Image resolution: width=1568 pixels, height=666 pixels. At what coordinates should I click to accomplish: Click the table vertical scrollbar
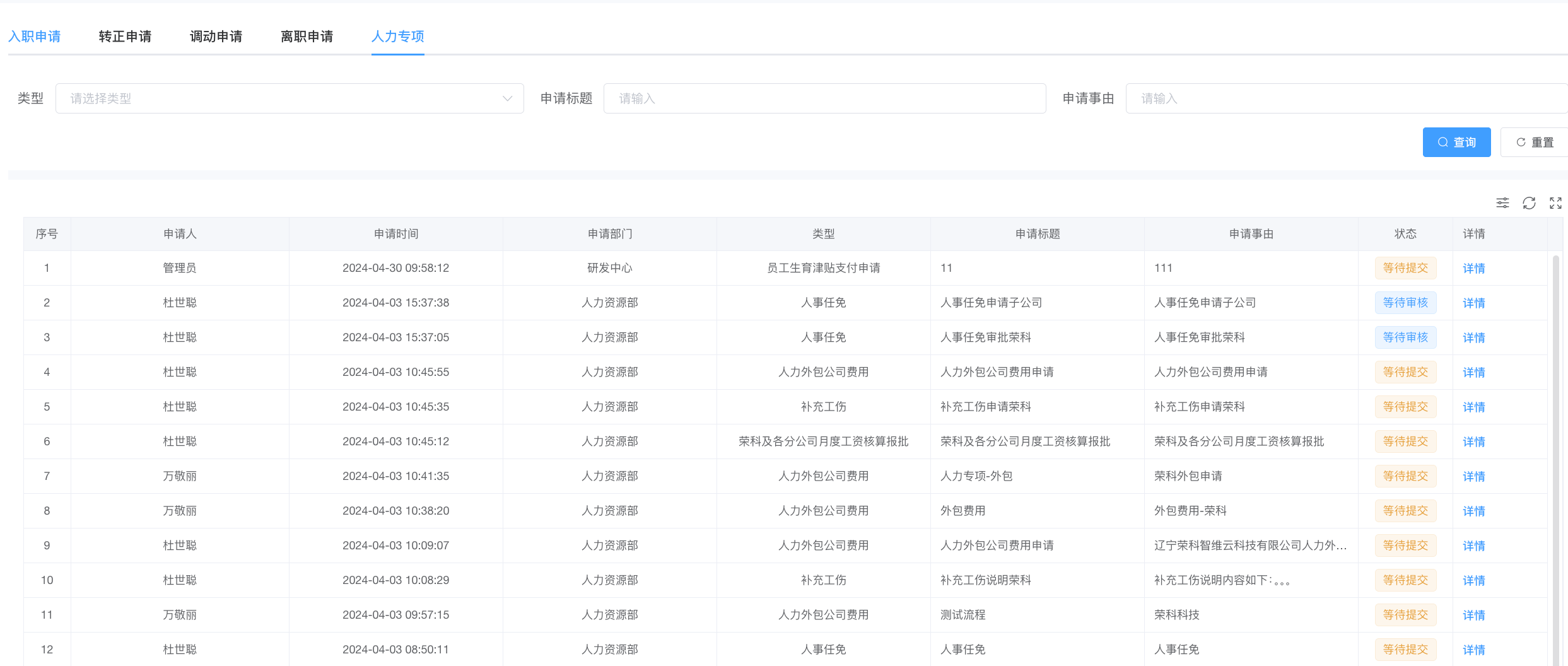pos(1555,441)
